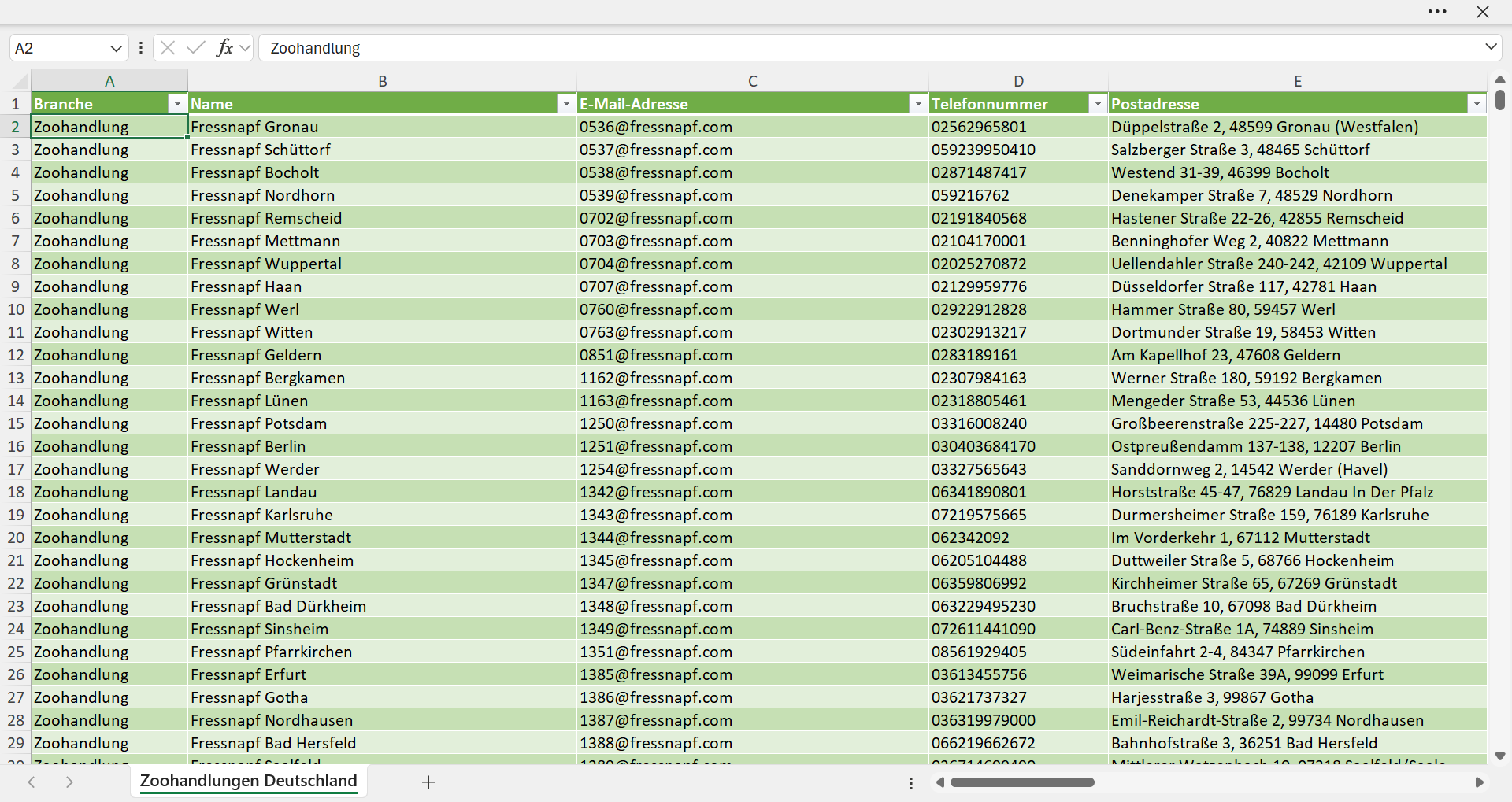Select cell Fressnapf Wuppertal
This screenshot has height=802, width=1512.
coord(383,264)
